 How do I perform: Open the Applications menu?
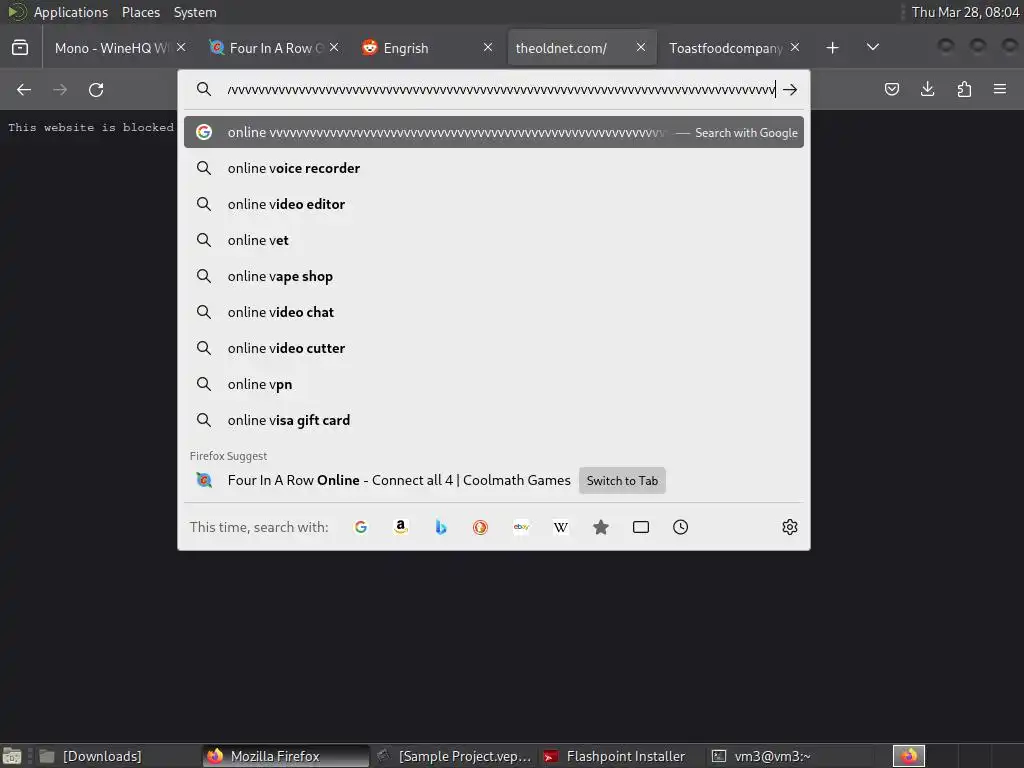(x=71, y=12)
